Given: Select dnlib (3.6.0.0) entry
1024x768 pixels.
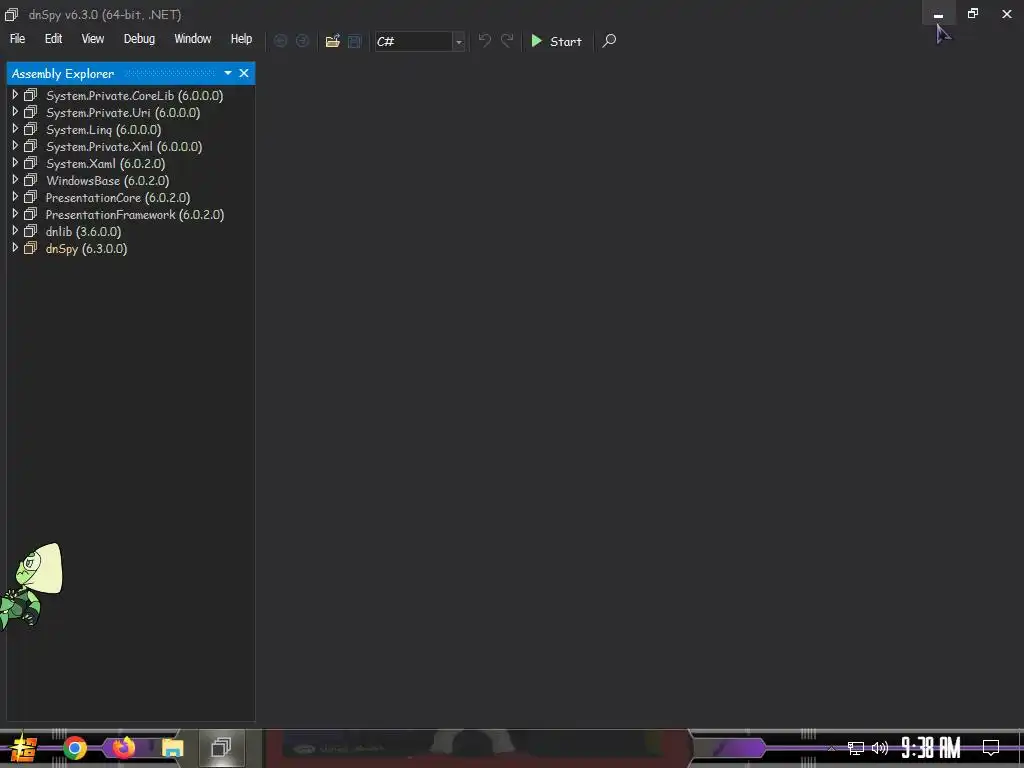Looking at the screenshot, I should coord(83,231).
